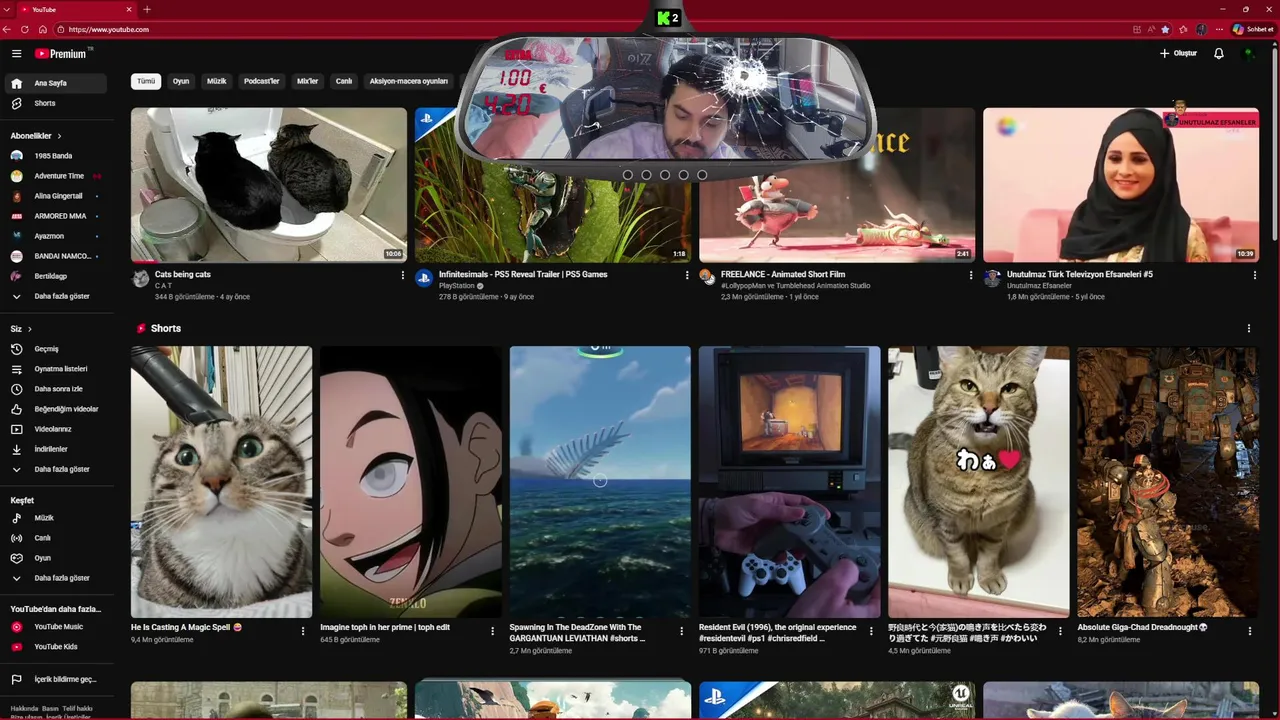Open options menu for FREELANCE short film
The height and width of the screenshot is (720, 1280).
coord(971,275)
